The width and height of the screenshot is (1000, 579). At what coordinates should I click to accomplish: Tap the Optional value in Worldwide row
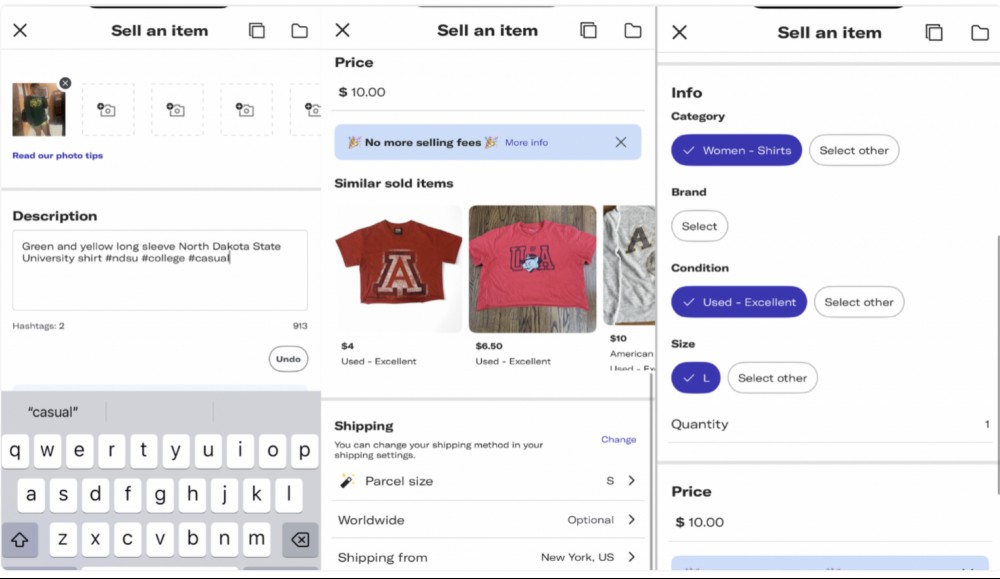point(590,520)
